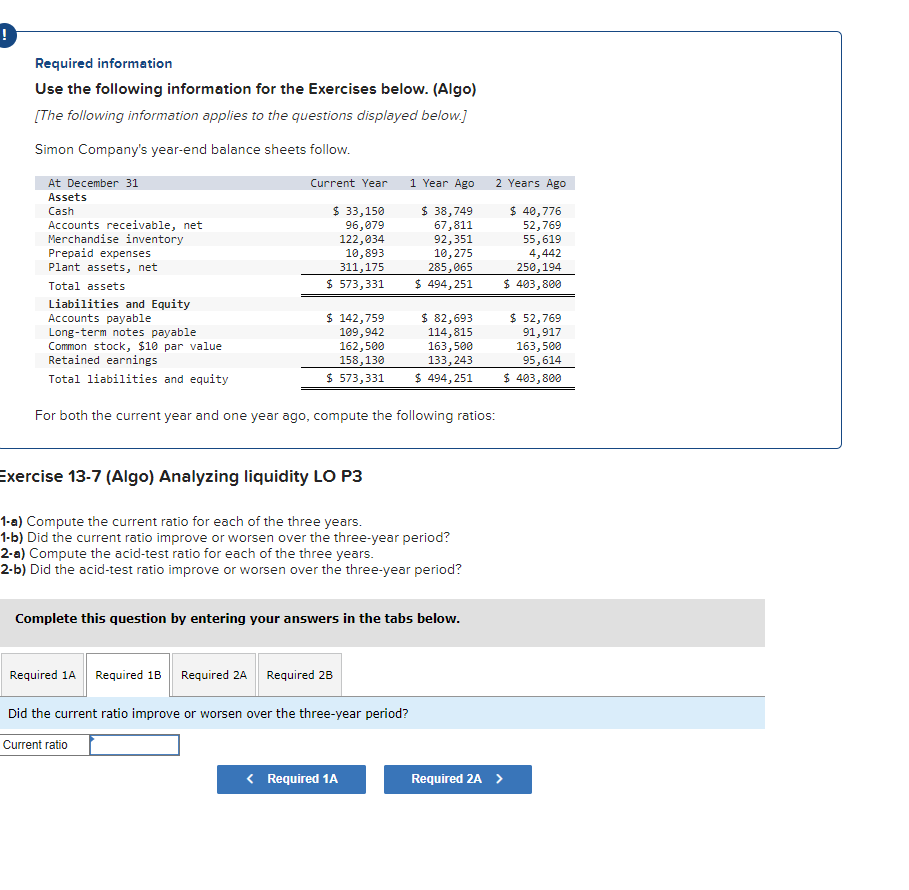The height and width of the screenshot is (890, 909).
Task: Click the 2 Years Ago column header
Action: [x=530, y=183]
